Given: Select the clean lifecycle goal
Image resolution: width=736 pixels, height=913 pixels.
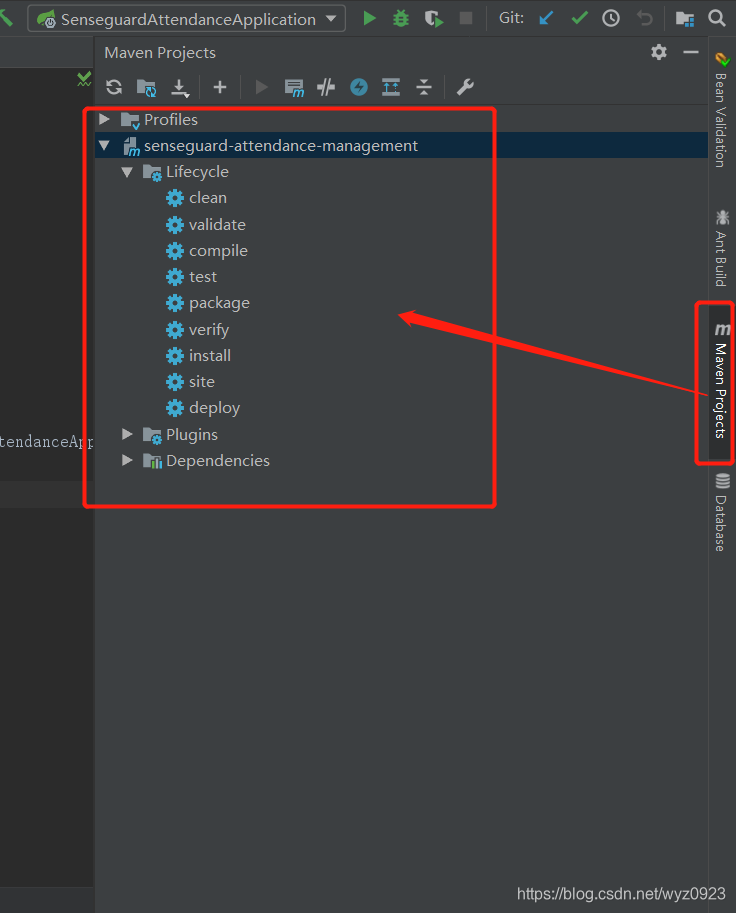Looking at the screenshot, I should coord(208,198).
